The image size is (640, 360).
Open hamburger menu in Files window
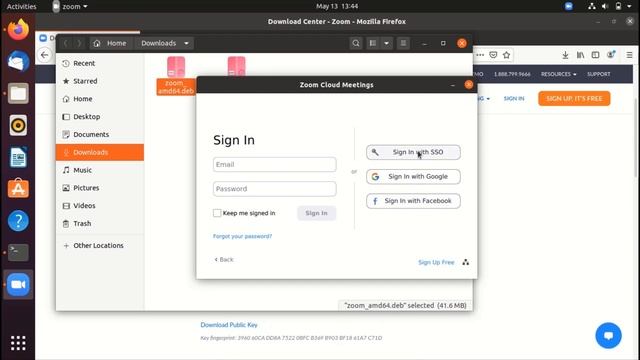[403, 43]
